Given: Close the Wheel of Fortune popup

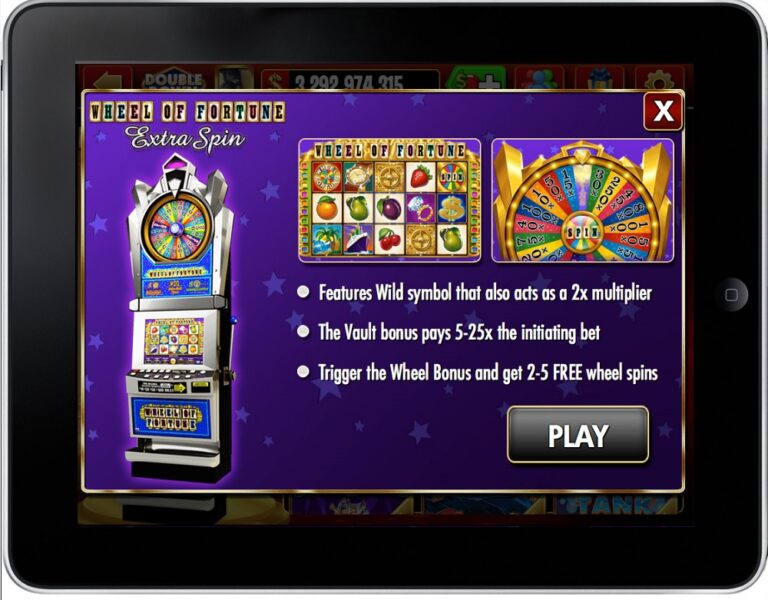Looking at the screenshot, I should pyautogui.click(x=663, y=111).
